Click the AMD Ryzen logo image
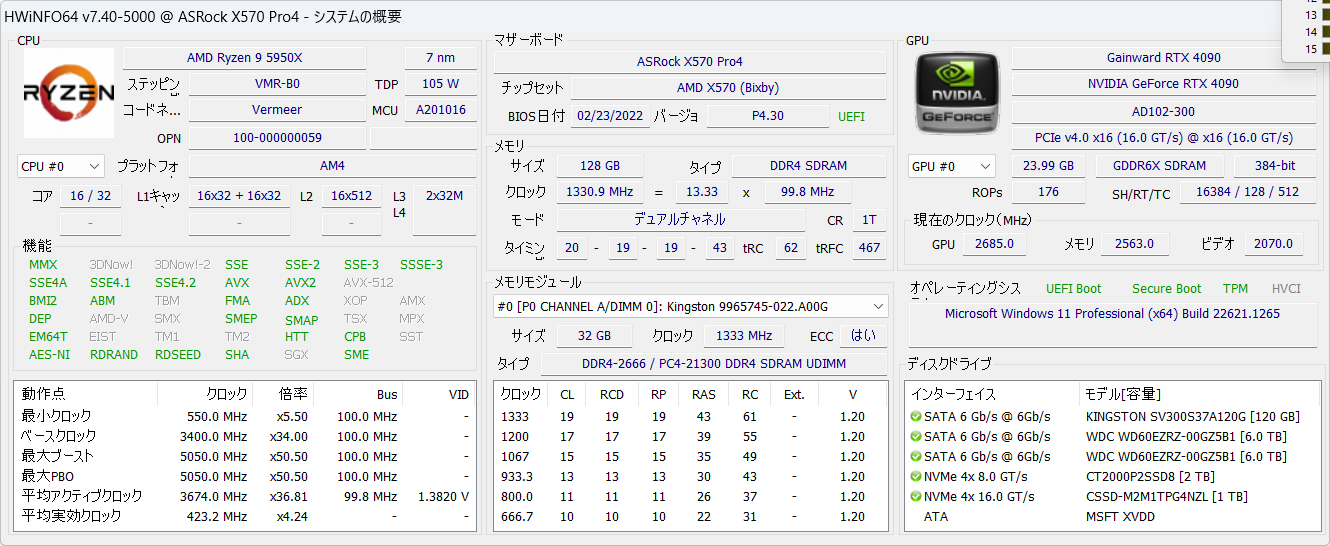Viewport: 1330px width, 546px height. (69, 93)
